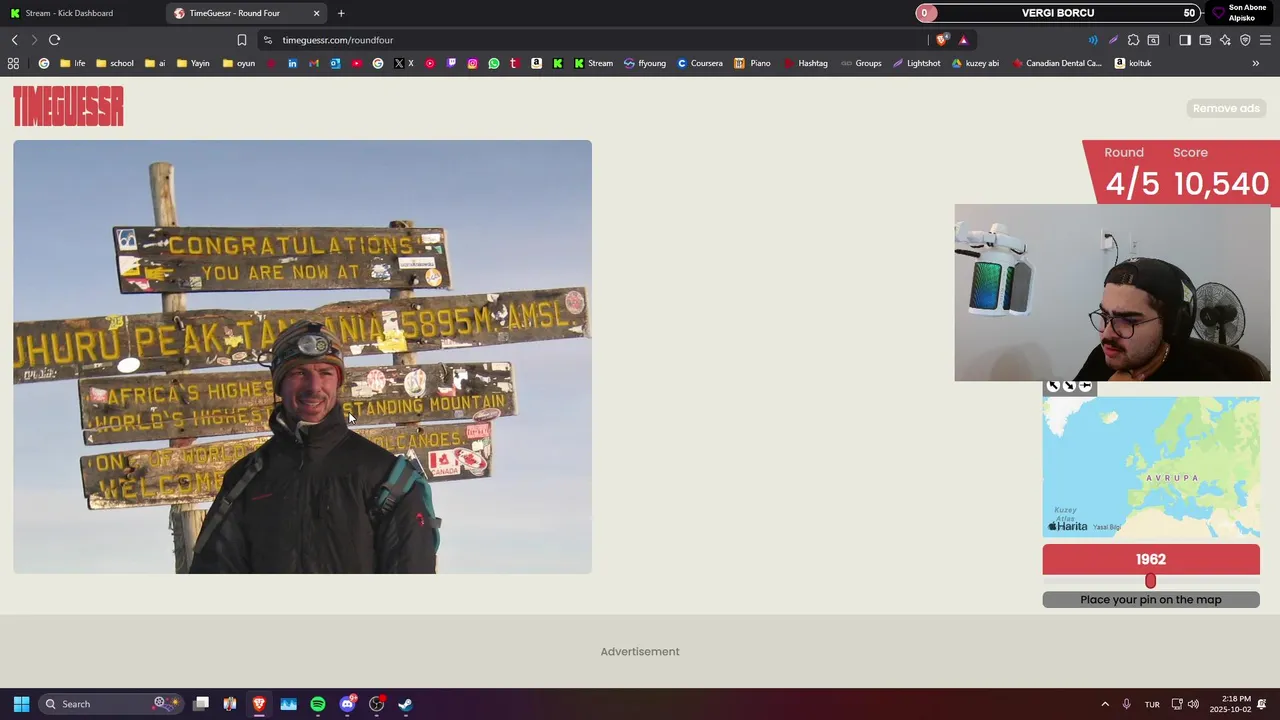Open Discord from the taskbar

[x=347, y=704]
